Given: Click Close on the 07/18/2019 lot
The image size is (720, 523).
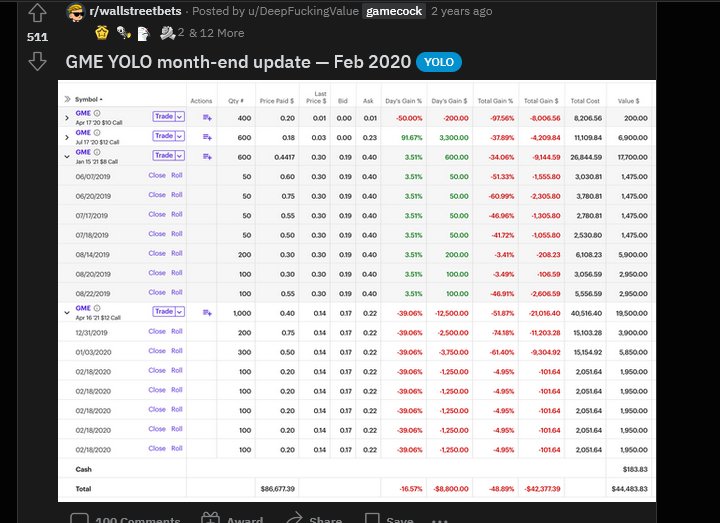Looking at the screenshot, I should [157, 234].
